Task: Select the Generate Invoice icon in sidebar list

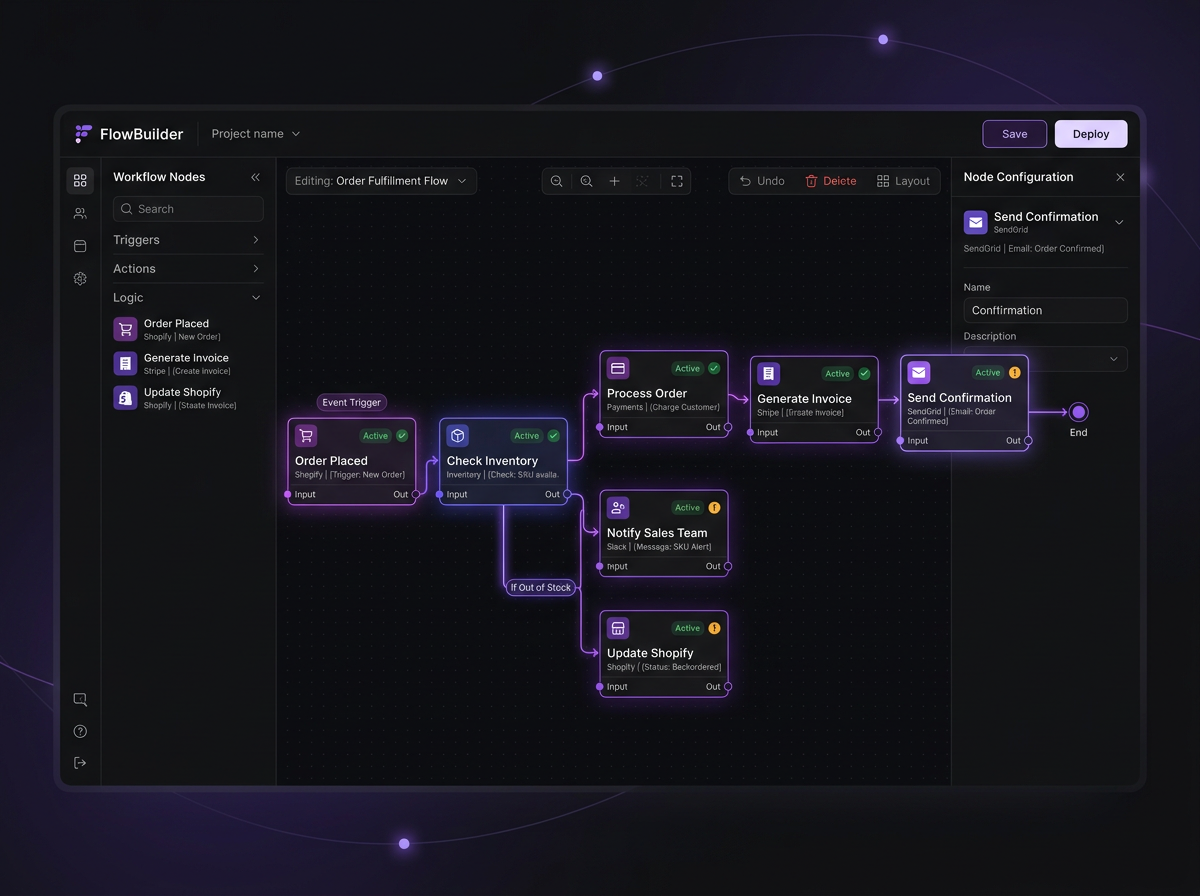Action: 125,363
